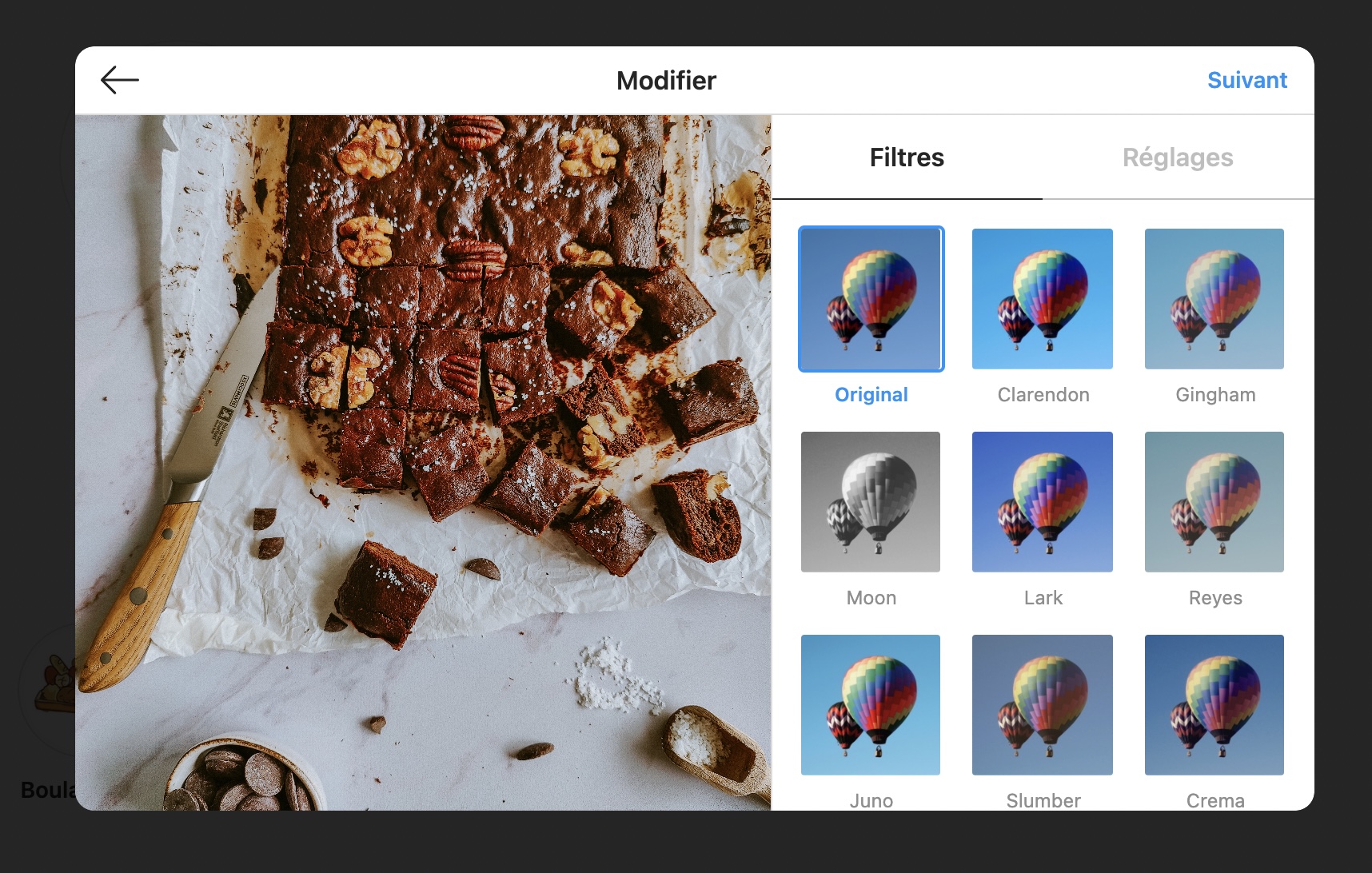Click the Lark filter label
Screen dimensions: 1372x873
[1043, 598]
